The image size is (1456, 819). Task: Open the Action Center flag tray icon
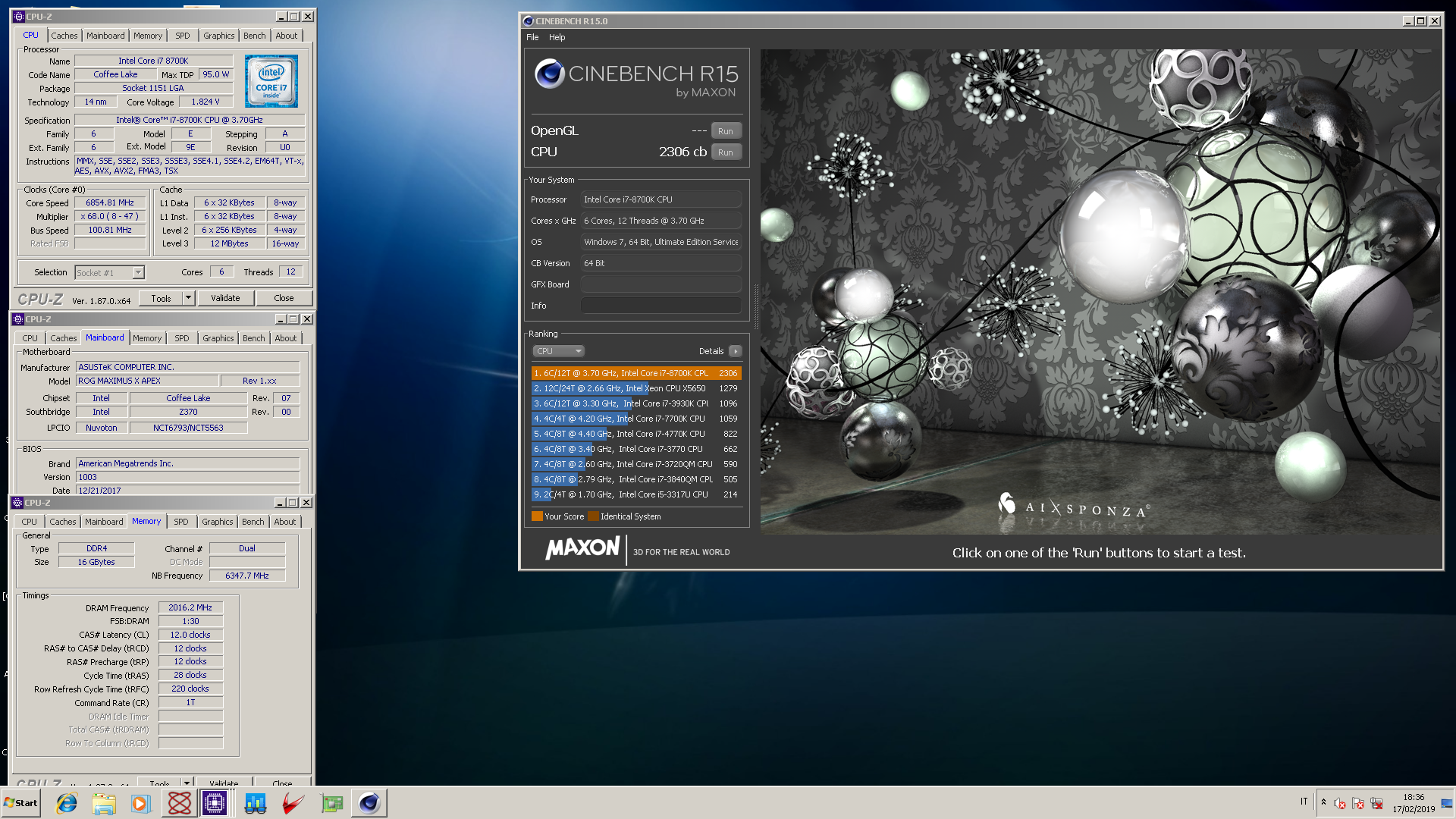(x=1358, y=803)
